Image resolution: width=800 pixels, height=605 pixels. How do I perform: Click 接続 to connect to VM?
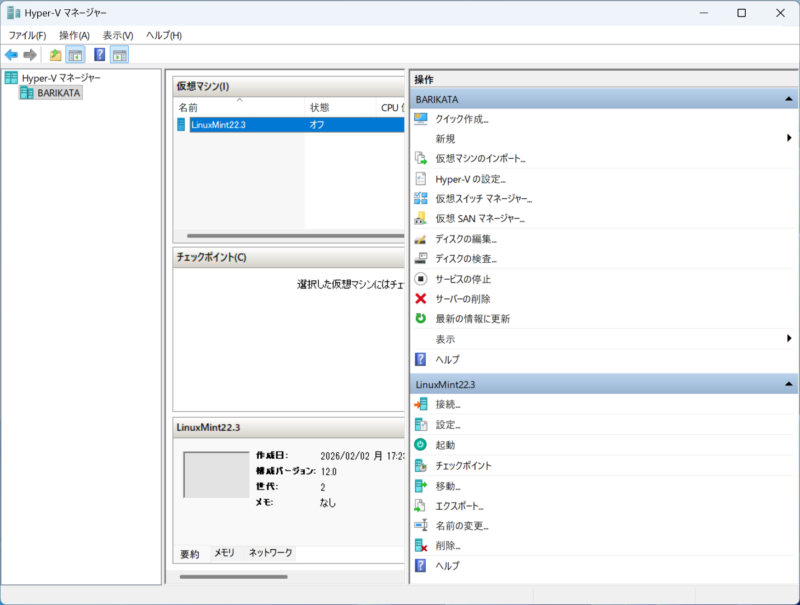point(447,405)
